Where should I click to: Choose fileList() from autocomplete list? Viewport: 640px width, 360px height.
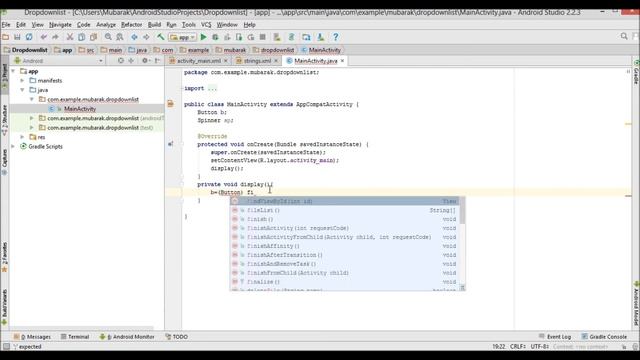tap(345, 210)
